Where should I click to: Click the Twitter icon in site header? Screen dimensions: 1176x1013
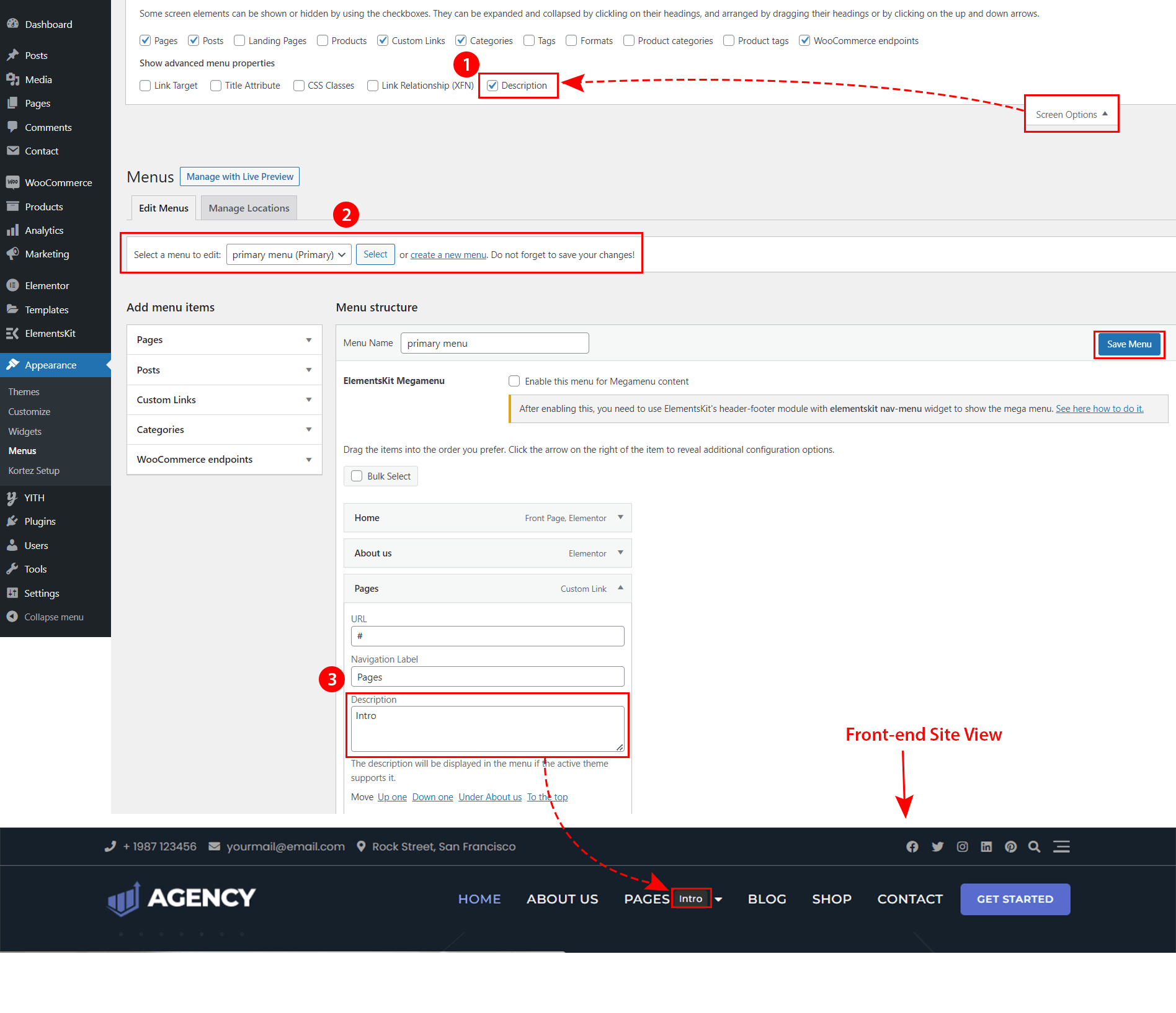(937, 847)
